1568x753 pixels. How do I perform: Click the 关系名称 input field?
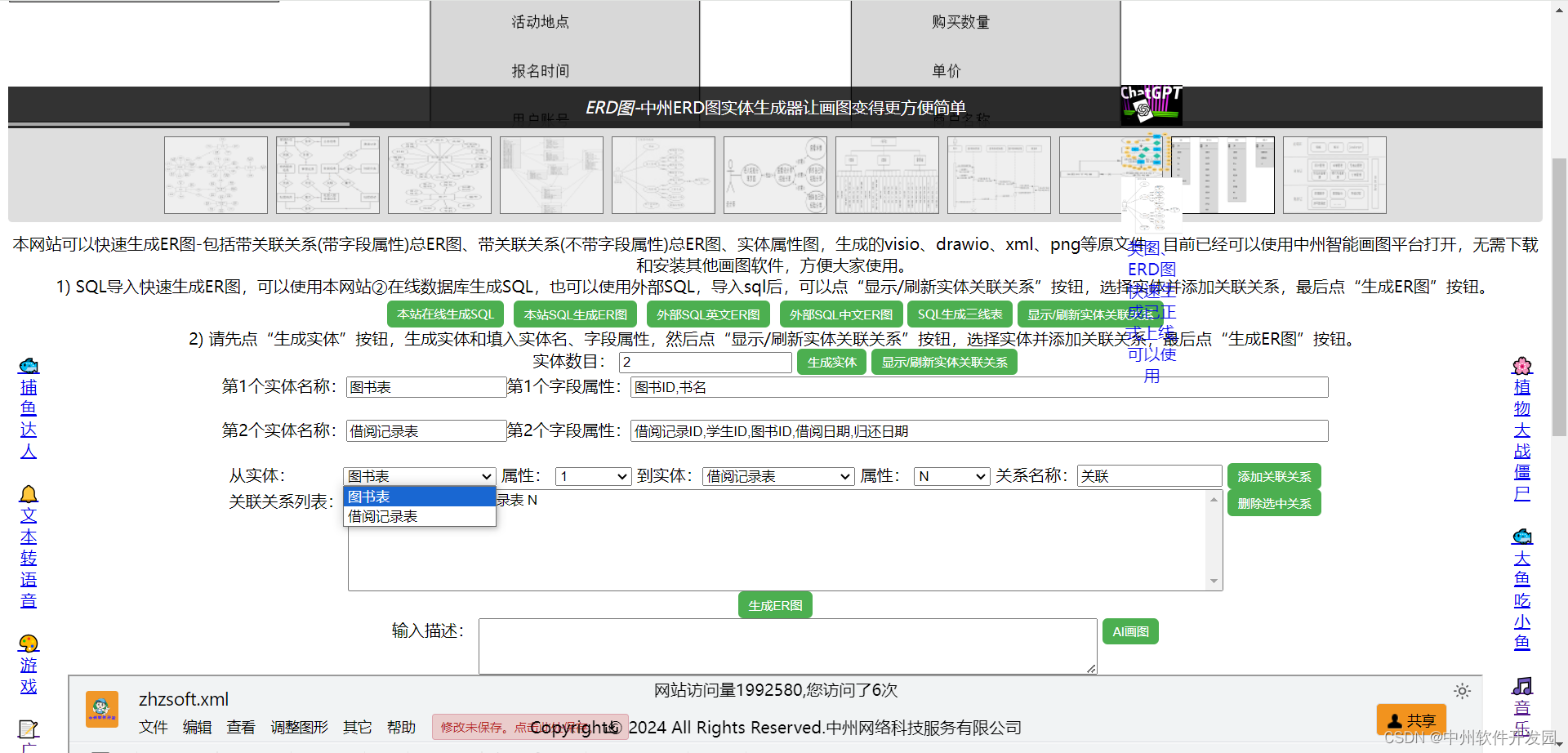pyautogui.click(x=1150, y=476)
